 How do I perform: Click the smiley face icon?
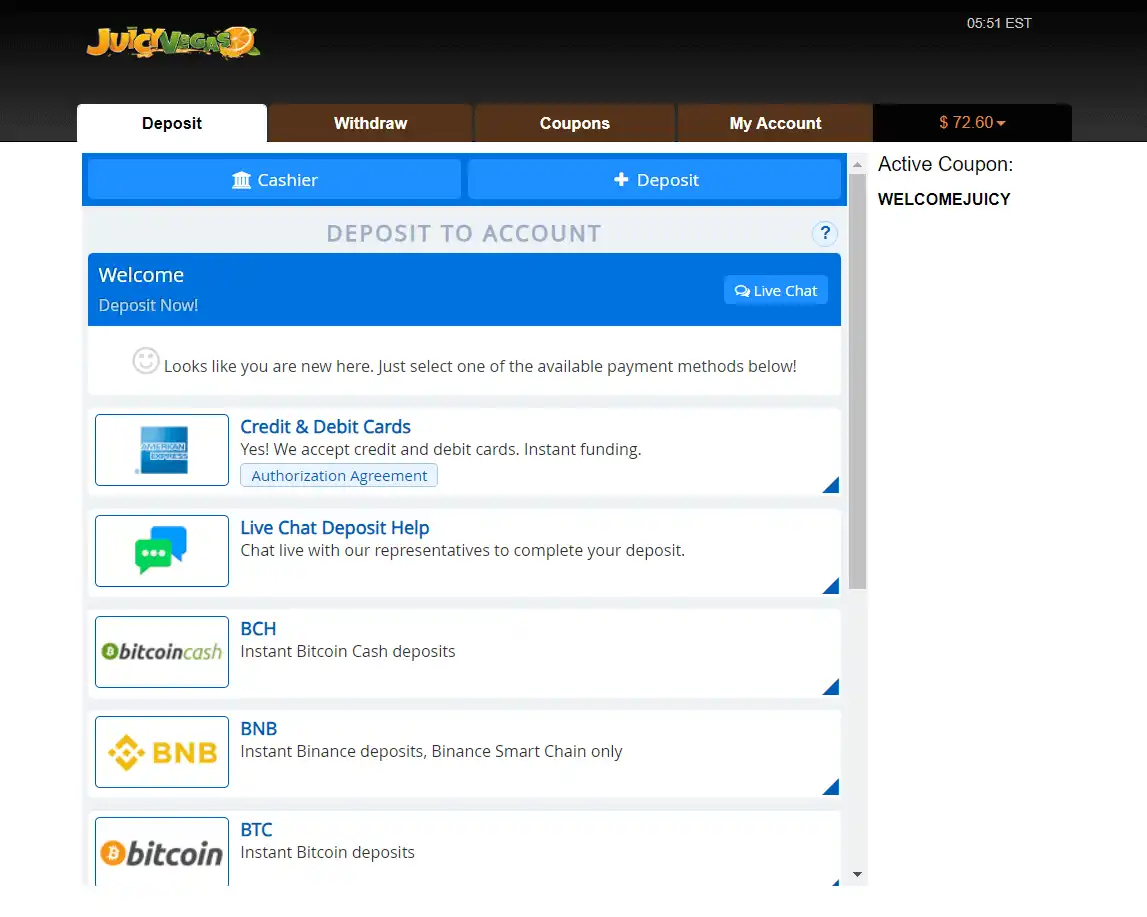pos(146,361)
